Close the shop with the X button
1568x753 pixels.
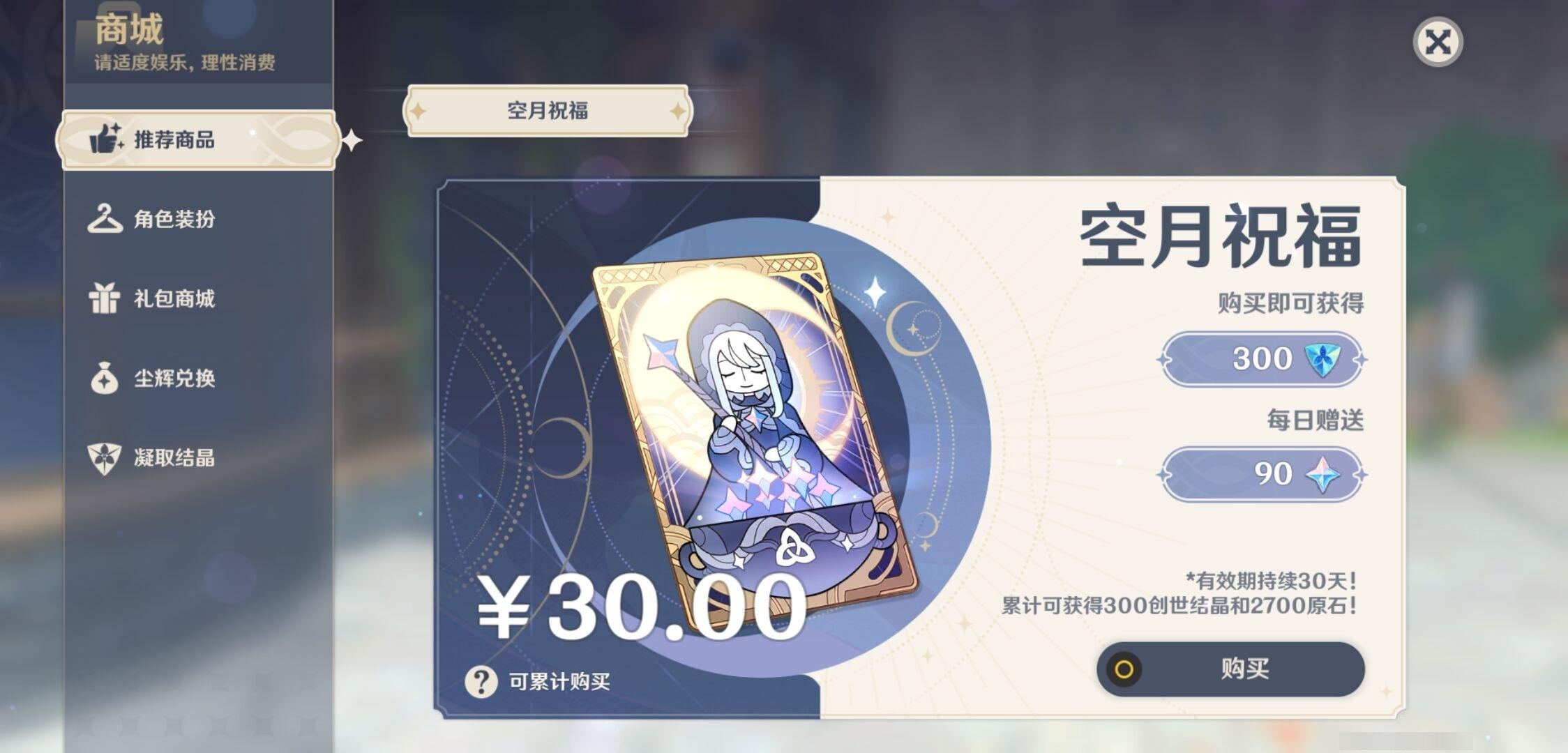click(x=1438, y=42)
